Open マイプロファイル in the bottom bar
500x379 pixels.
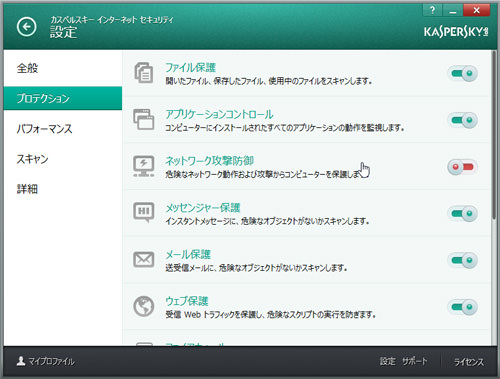46,361
